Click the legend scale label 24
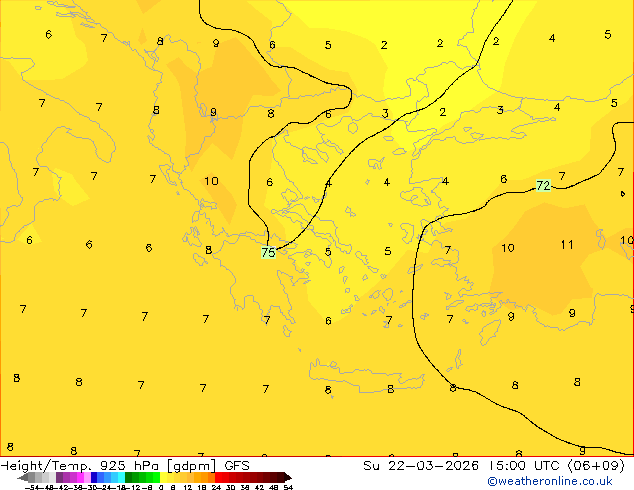The image size is (634, 490). pyautogui.click(x=216, y=487)
